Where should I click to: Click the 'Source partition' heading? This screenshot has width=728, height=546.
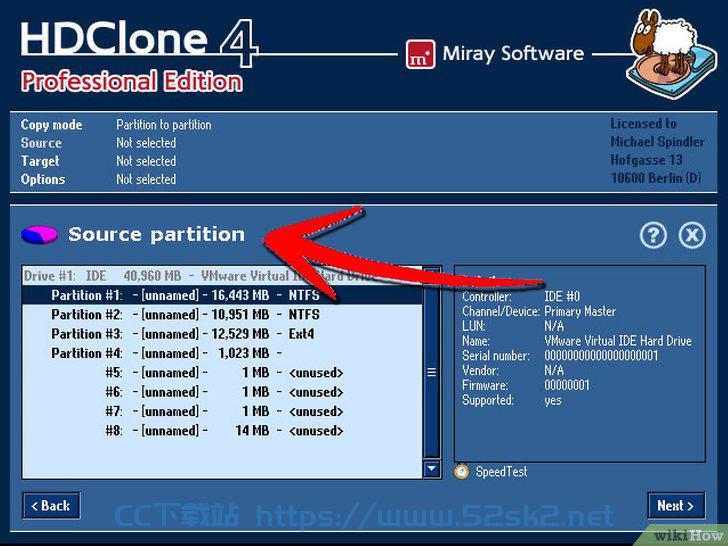(x=156, y=234)
